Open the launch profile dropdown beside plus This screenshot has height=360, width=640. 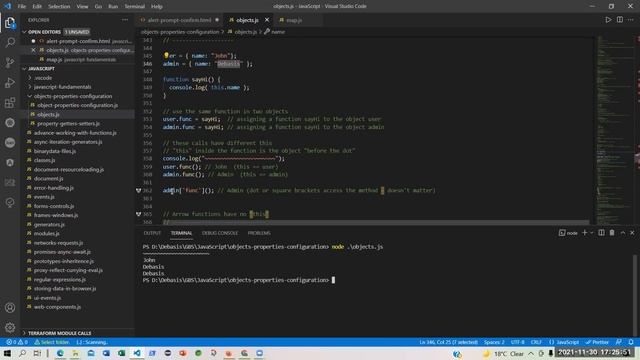591,233
